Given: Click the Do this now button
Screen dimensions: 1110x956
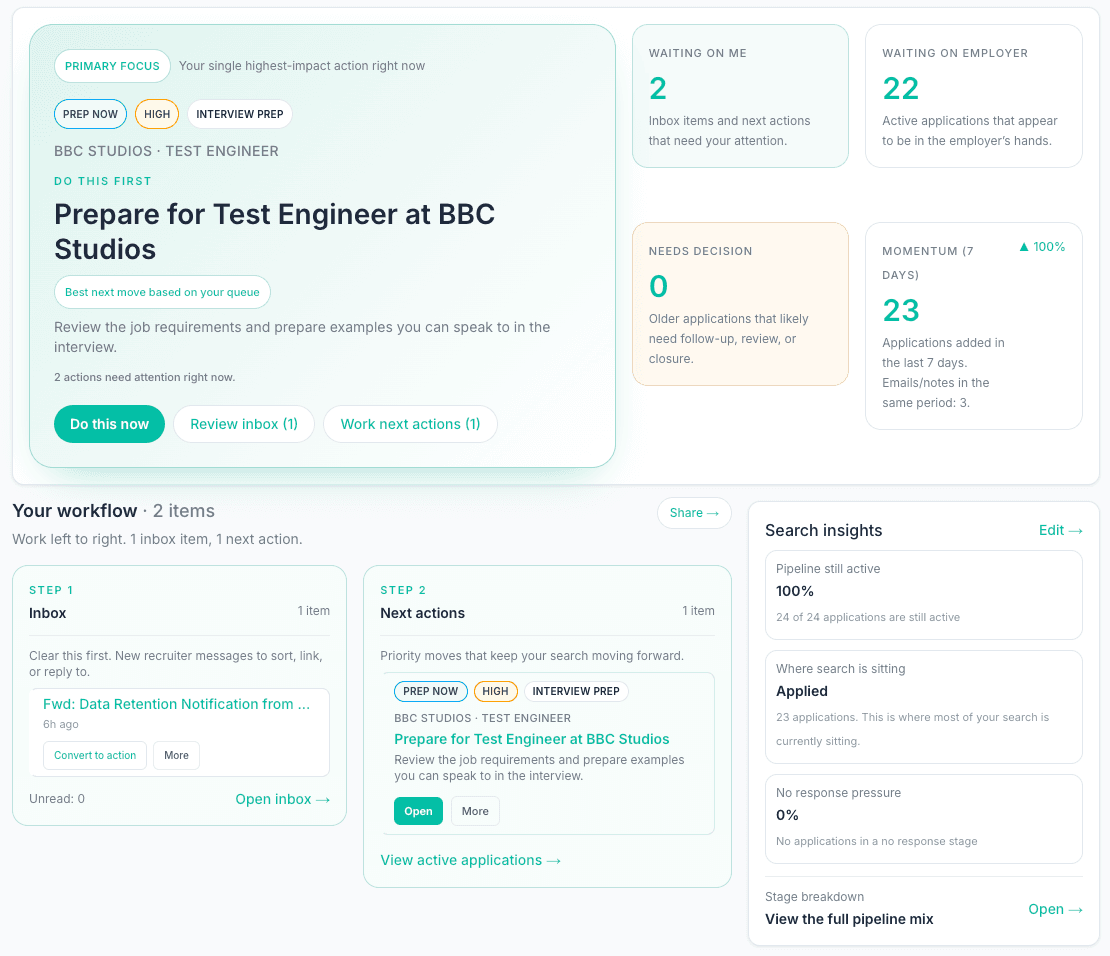Looking at the screenshot, I should click(109, 424).
